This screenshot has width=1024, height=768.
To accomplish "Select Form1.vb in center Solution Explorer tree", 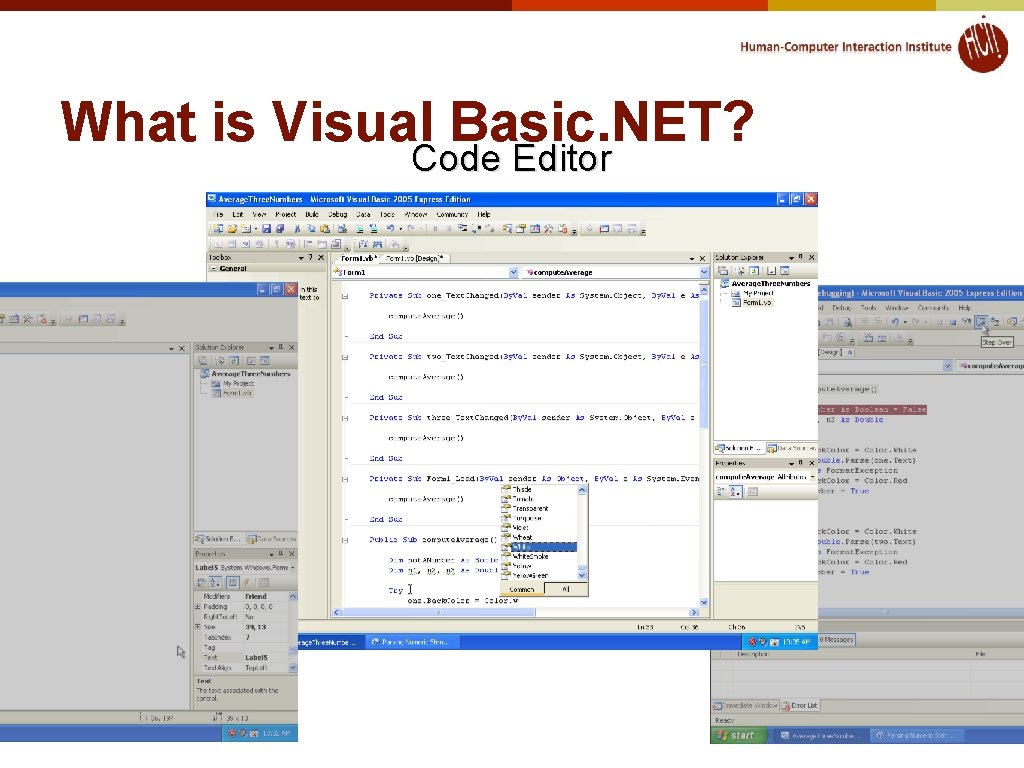I will click(757, 302).
